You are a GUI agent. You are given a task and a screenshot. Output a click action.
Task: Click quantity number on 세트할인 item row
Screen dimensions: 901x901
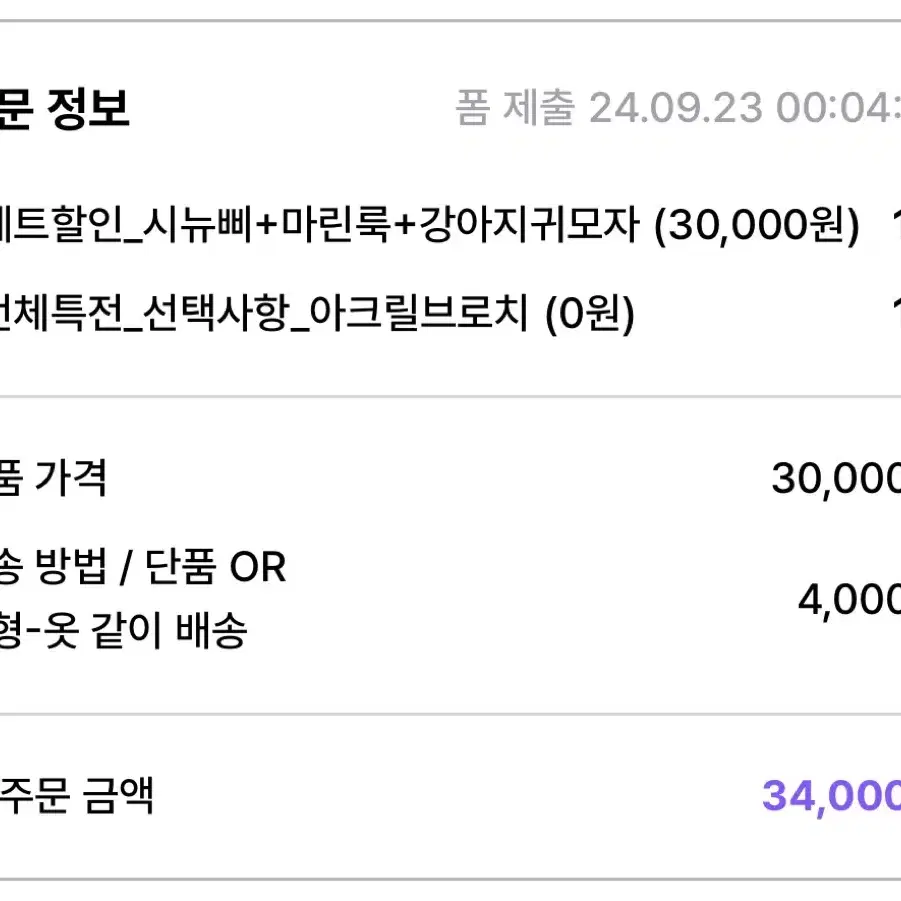(895, 225)
